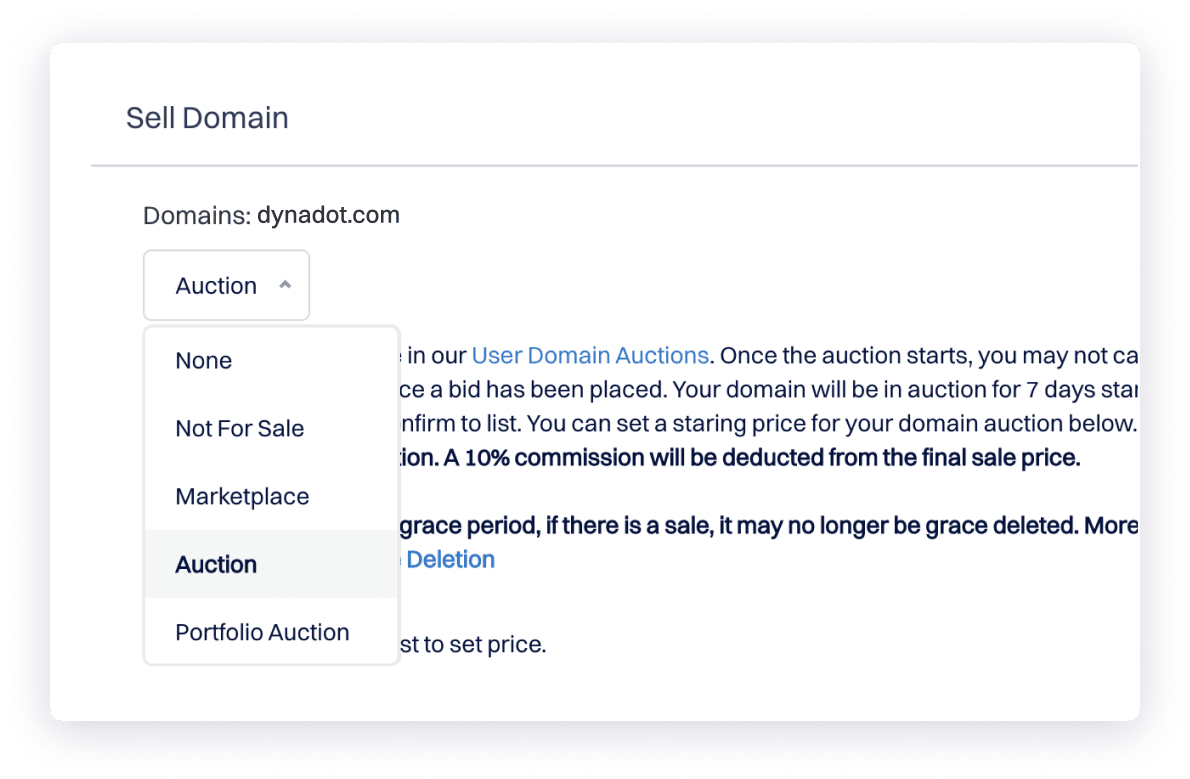Click the Auction label inside the selector
The height and width of the screenshot is (779, 1190).
click(x=216, y=285)
